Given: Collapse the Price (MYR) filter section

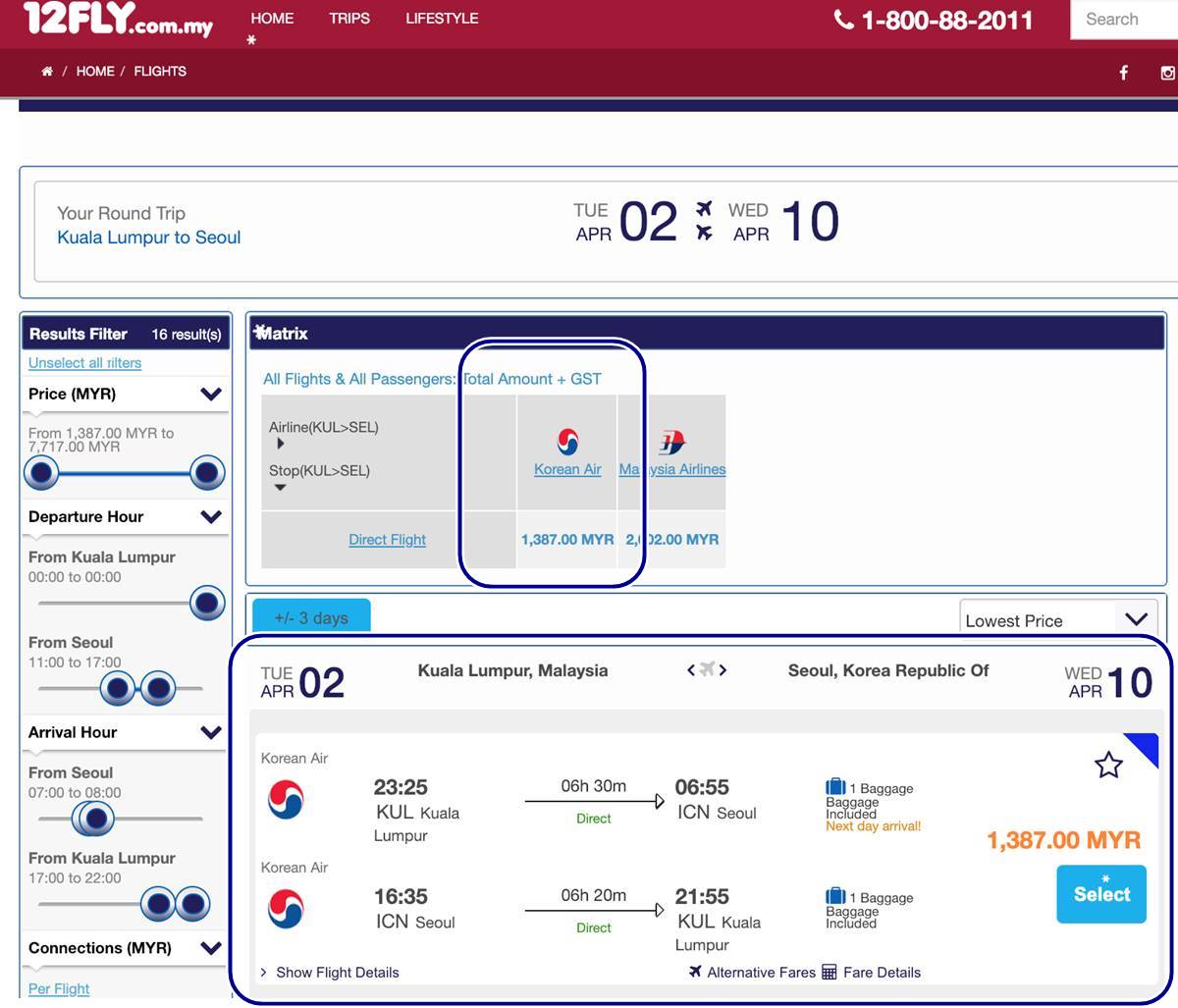Looking at the screenshot, I should 211,395.
